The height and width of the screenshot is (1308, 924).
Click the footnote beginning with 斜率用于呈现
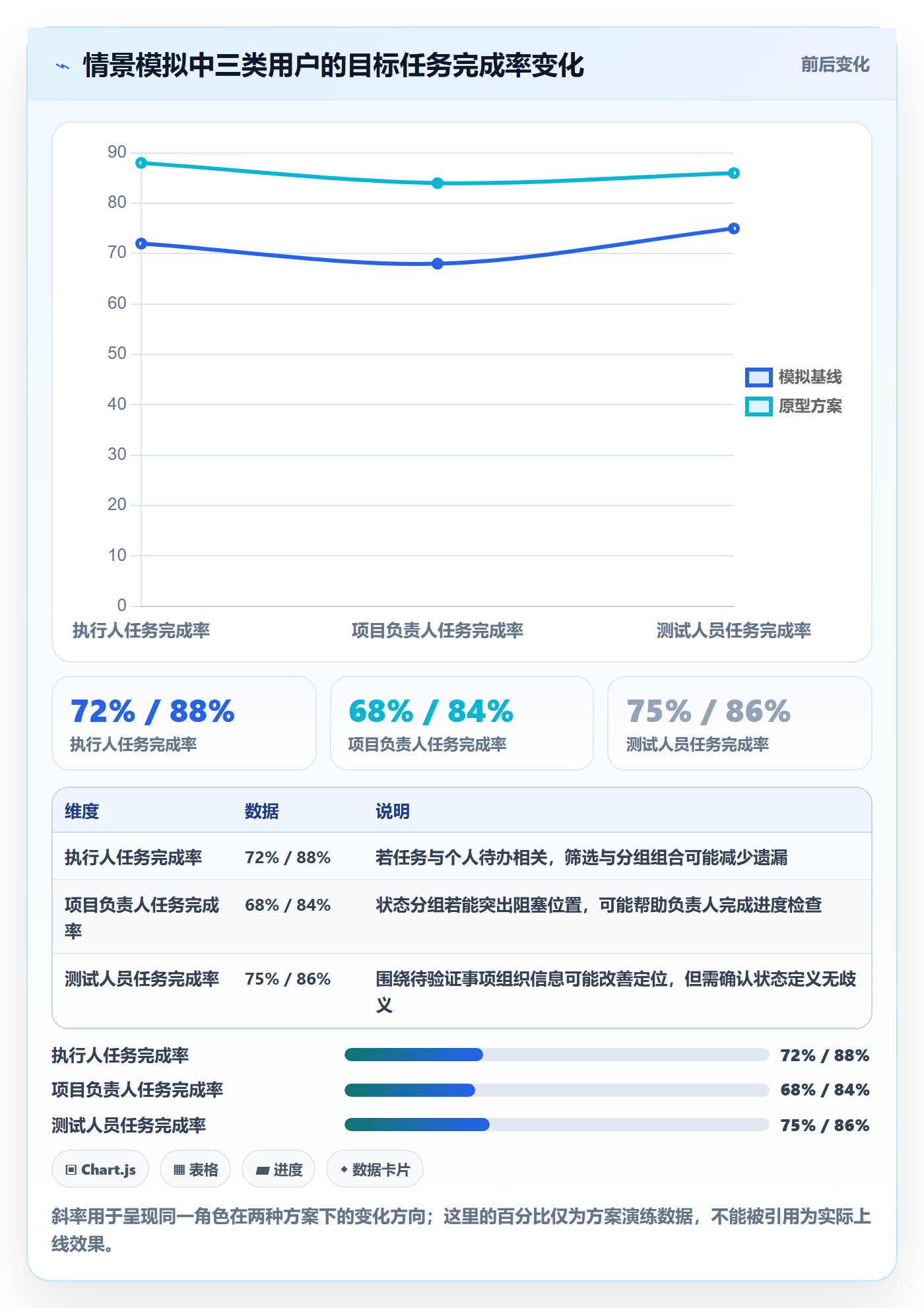pyautogui.click(x=461, y=1230)
